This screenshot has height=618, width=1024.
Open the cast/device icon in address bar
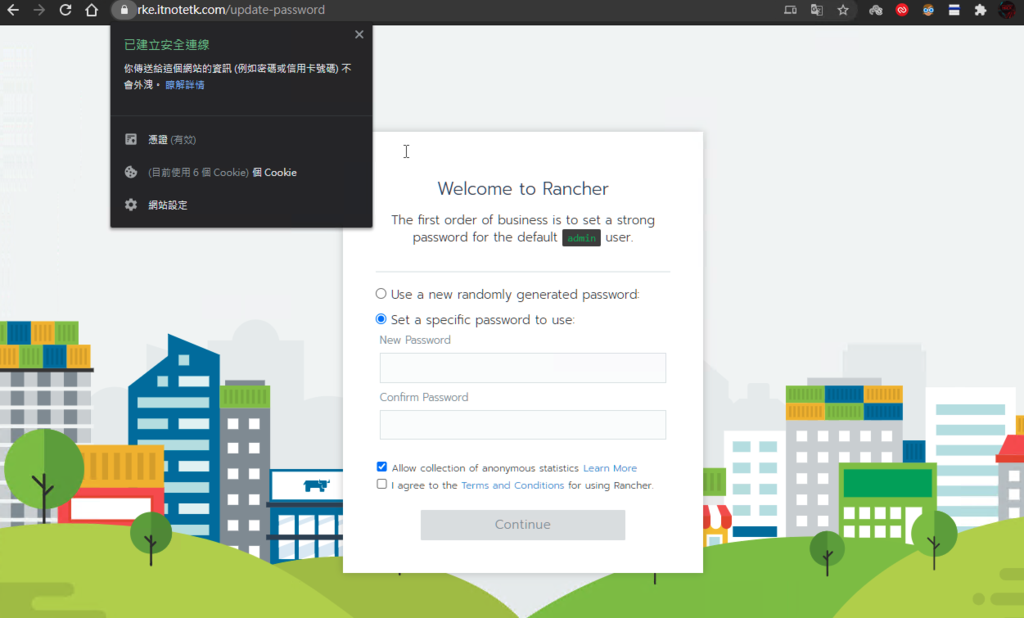[790, 10]
